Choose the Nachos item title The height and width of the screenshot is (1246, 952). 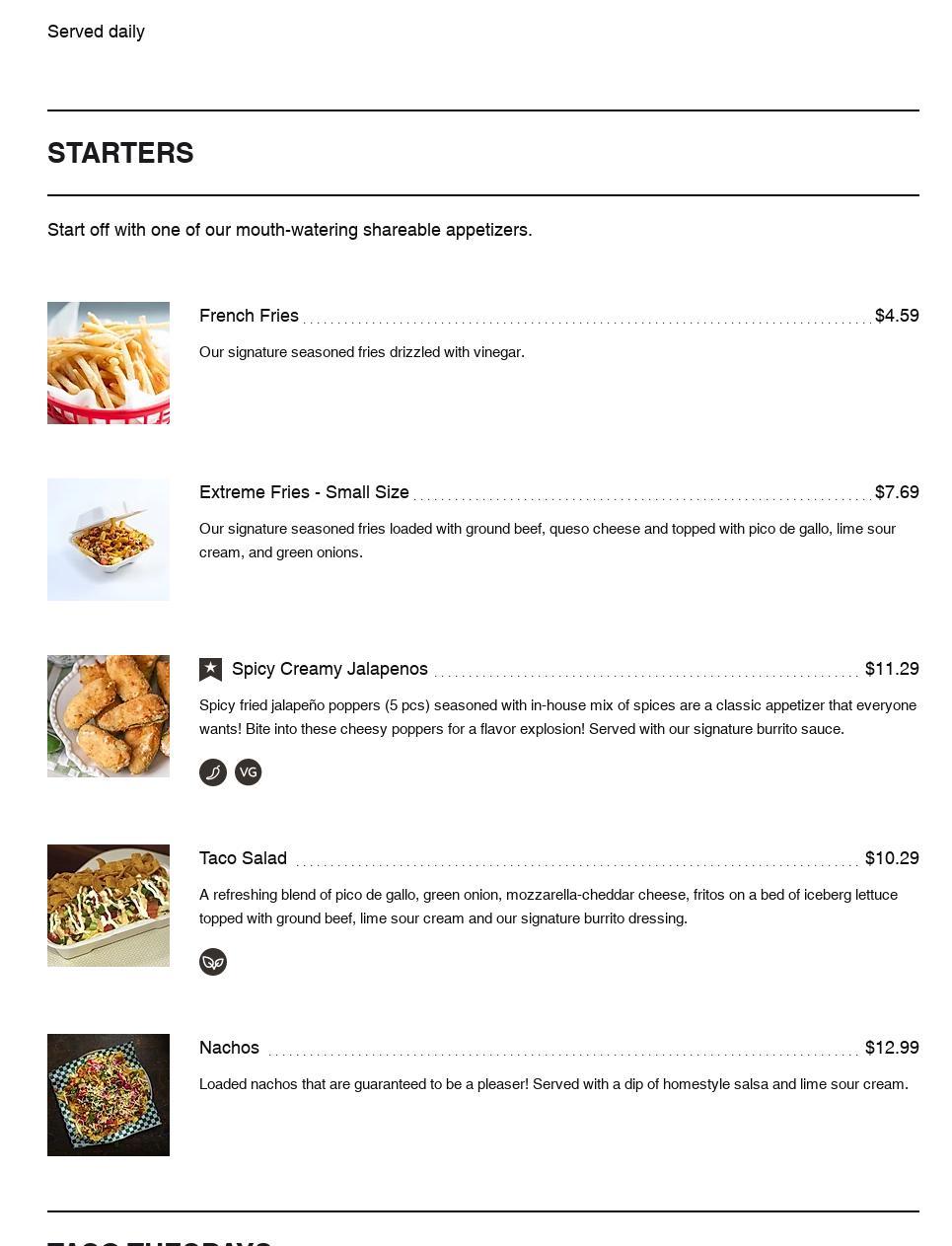point(229,1048)
